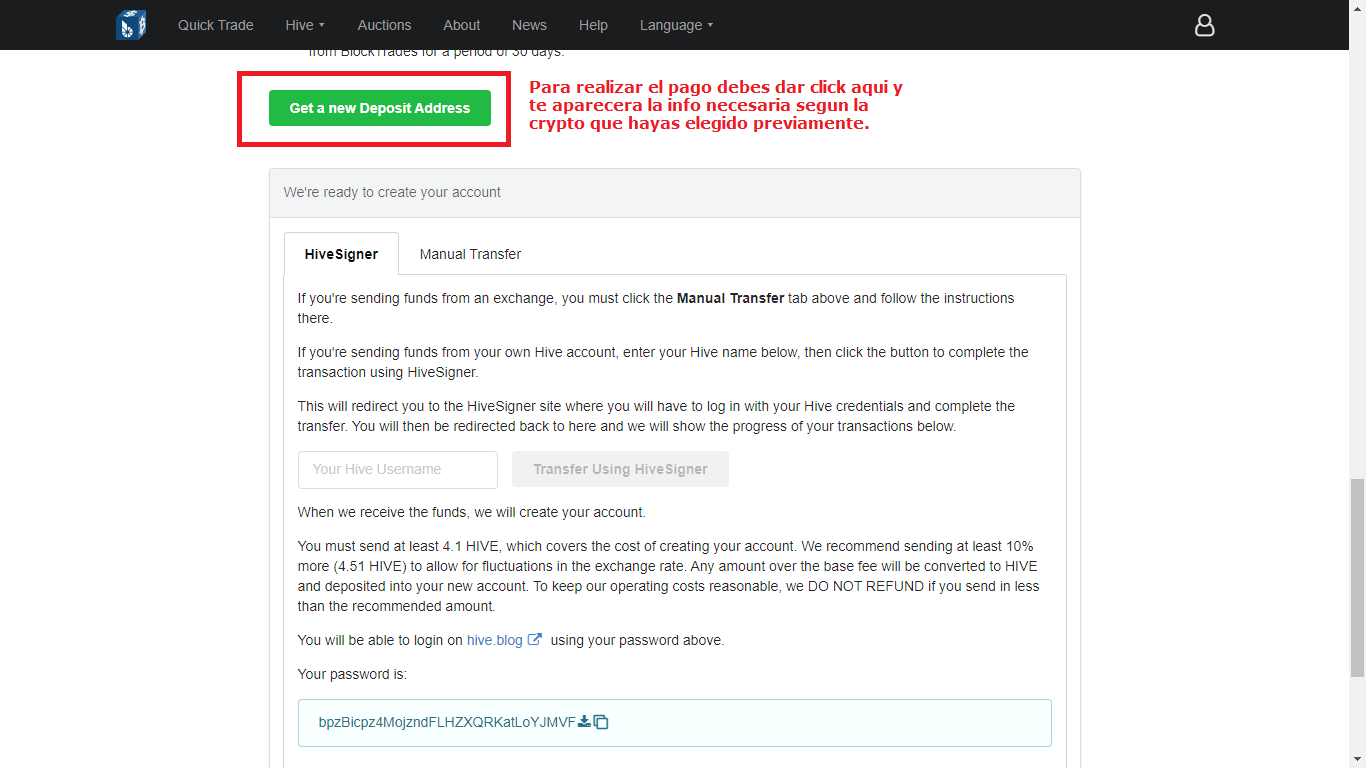Focus the Your Hive Username field
Screen dimensions: 1366x768
[398, 469]
